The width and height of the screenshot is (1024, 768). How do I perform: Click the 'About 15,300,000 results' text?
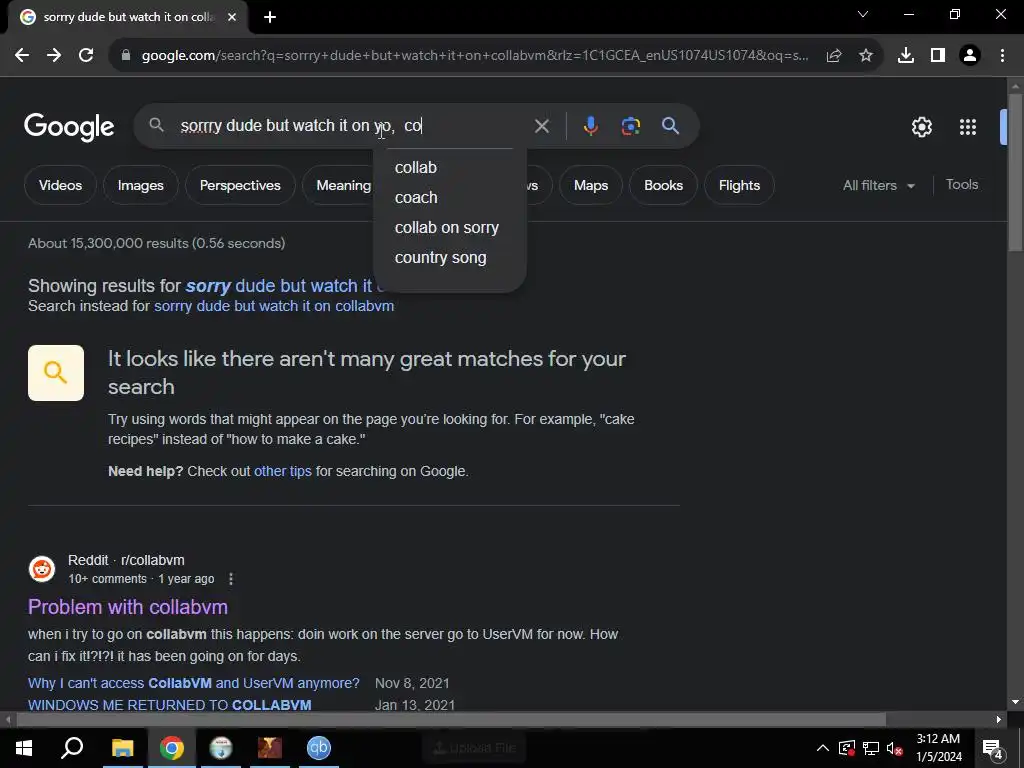157,244
